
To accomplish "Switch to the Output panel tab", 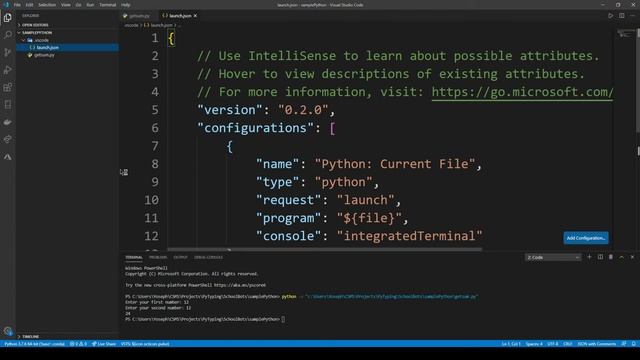I will coord(180,257).
